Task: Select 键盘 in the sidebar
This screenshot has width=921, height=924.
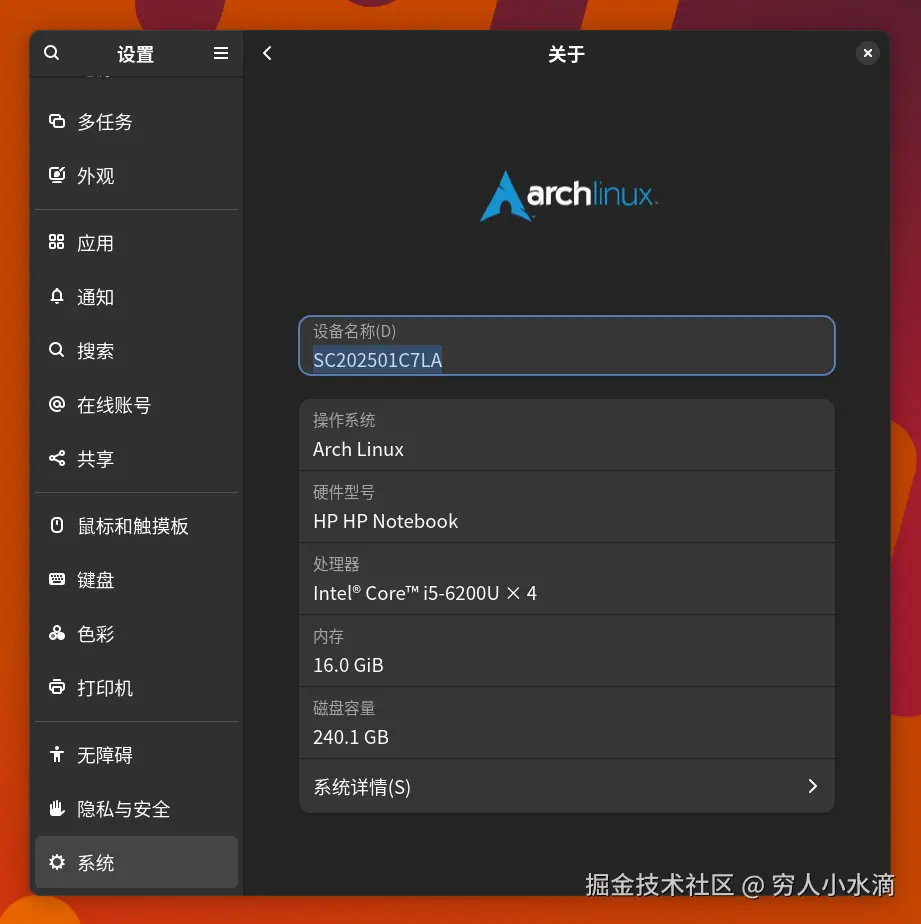Action: click(137, 580)
